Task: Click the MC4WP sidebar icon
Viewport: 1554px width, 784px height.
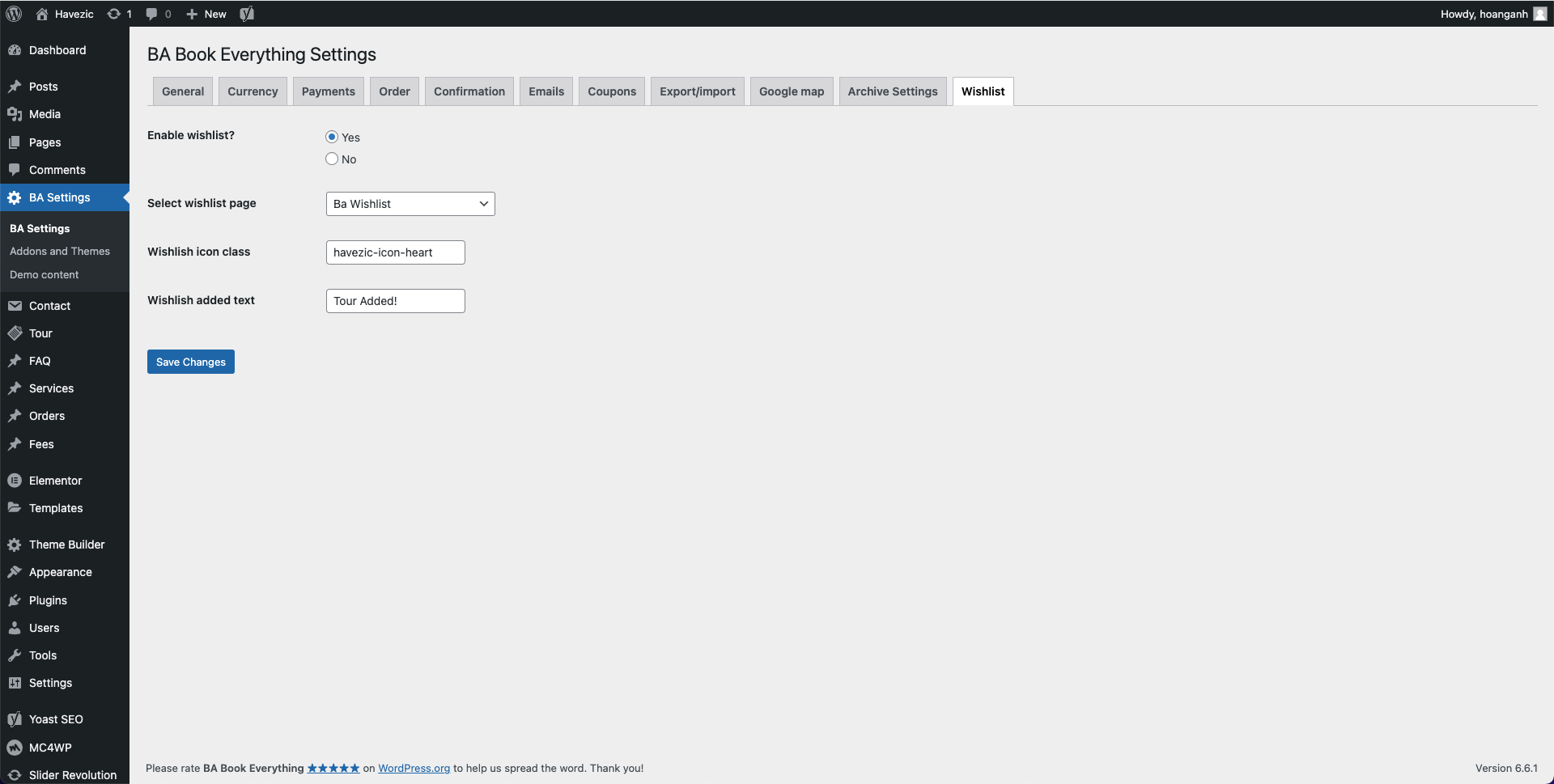Action: click(15, 748)
